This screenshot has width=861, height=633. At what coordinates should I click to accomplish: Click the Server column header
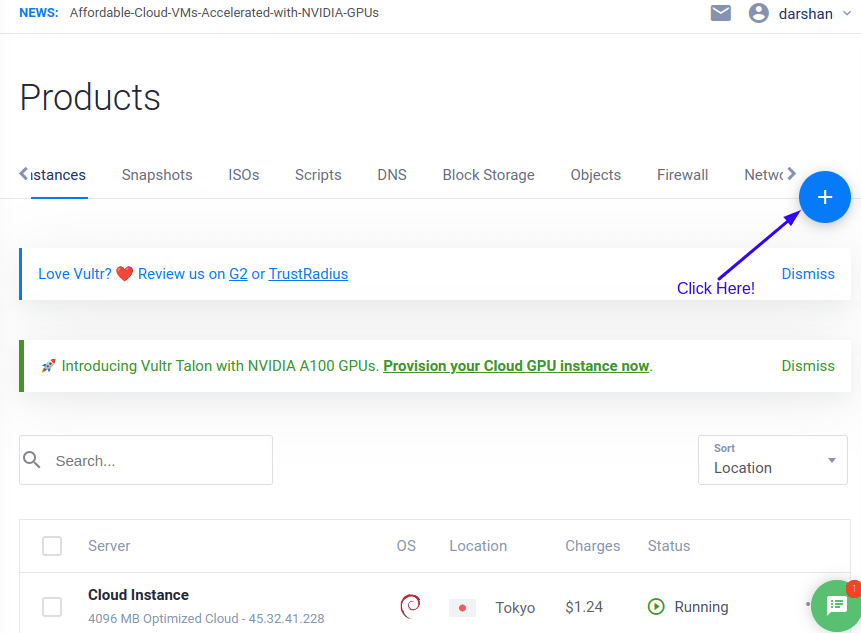point(109,546)
